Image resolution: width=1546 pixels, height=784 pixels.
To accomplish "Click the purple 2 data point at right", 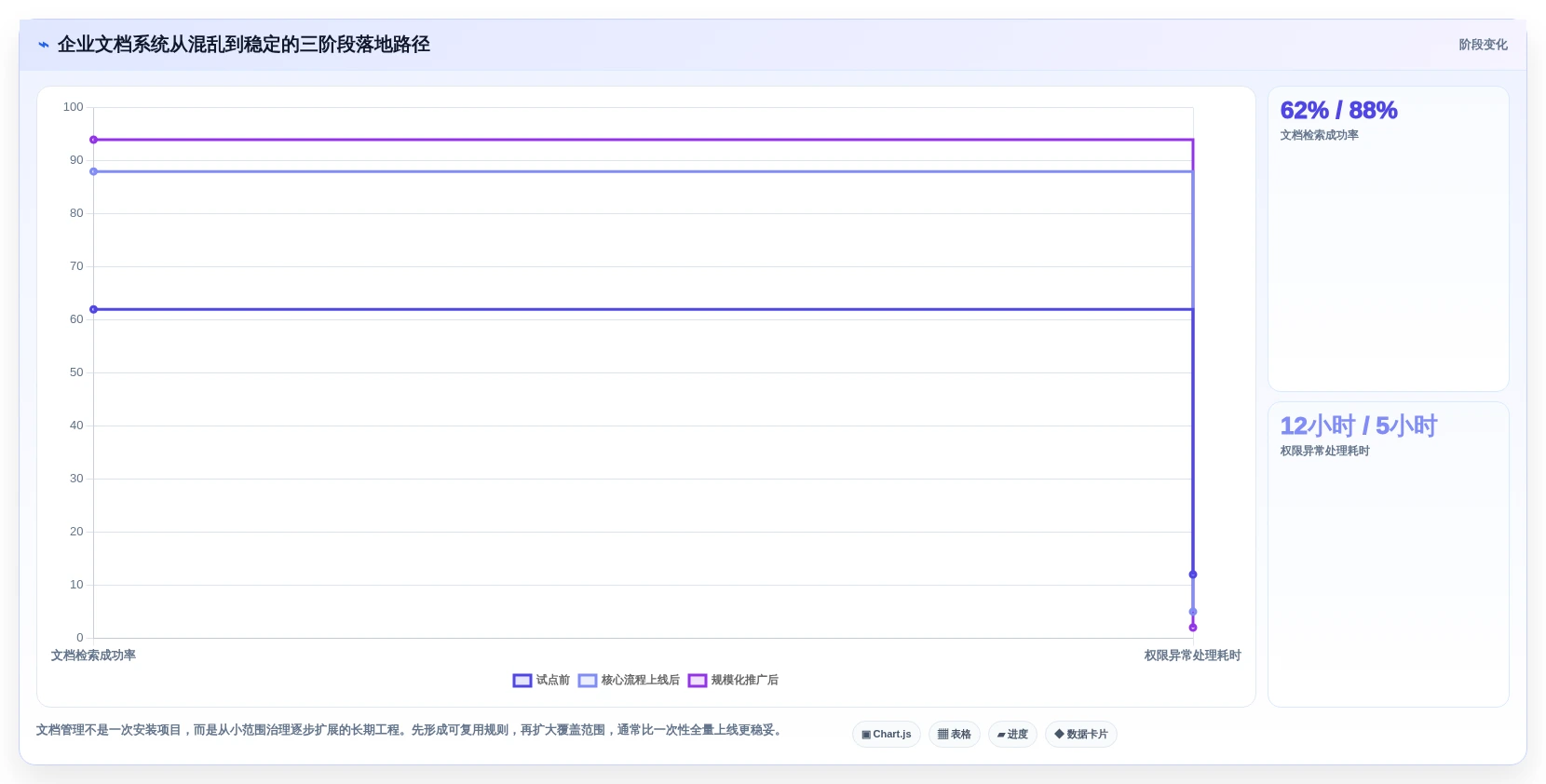I will [1193, 628].
